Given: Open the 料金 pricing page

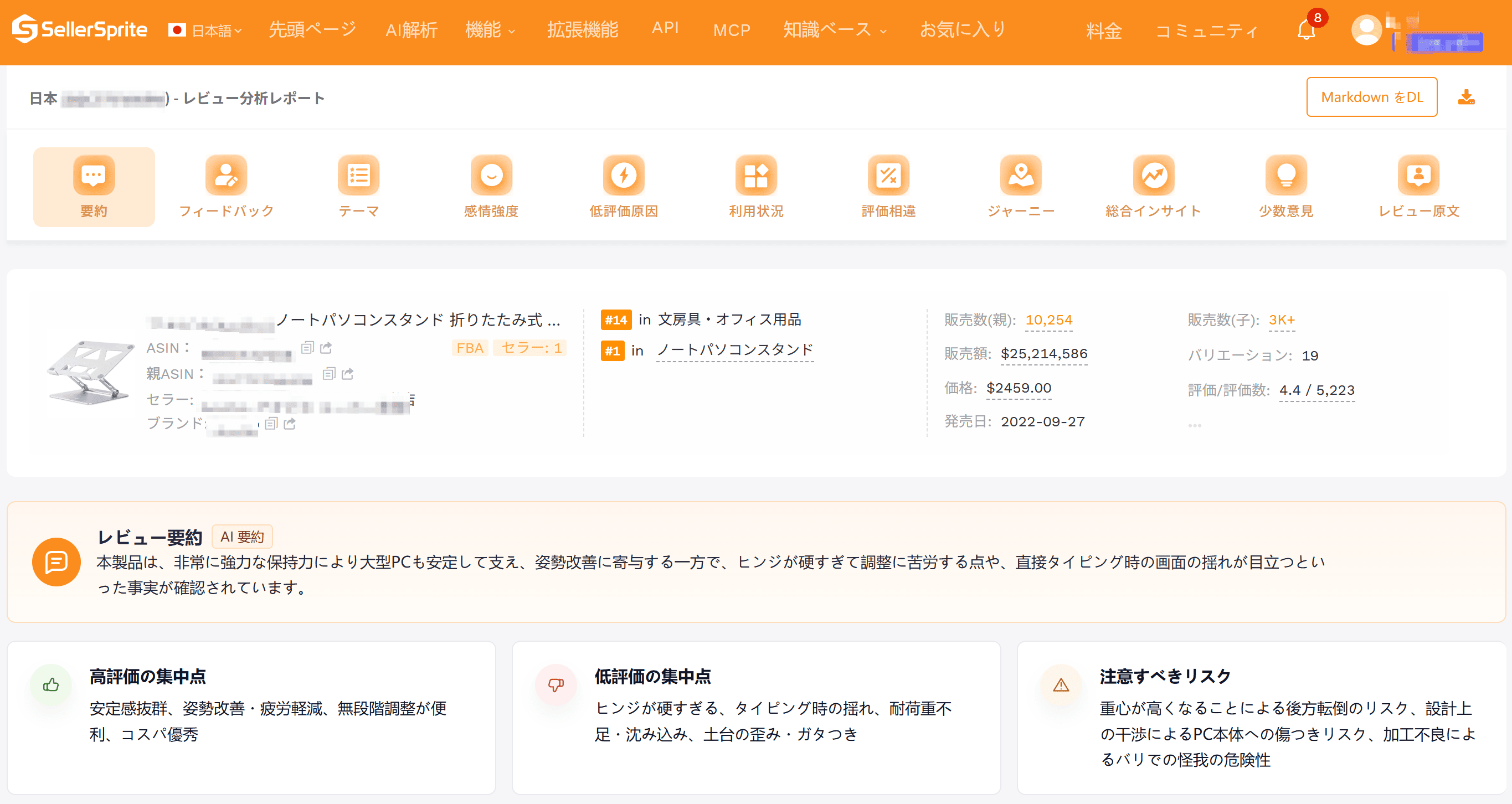Looking at the screenshot, I should click(x=1104, y=30).
